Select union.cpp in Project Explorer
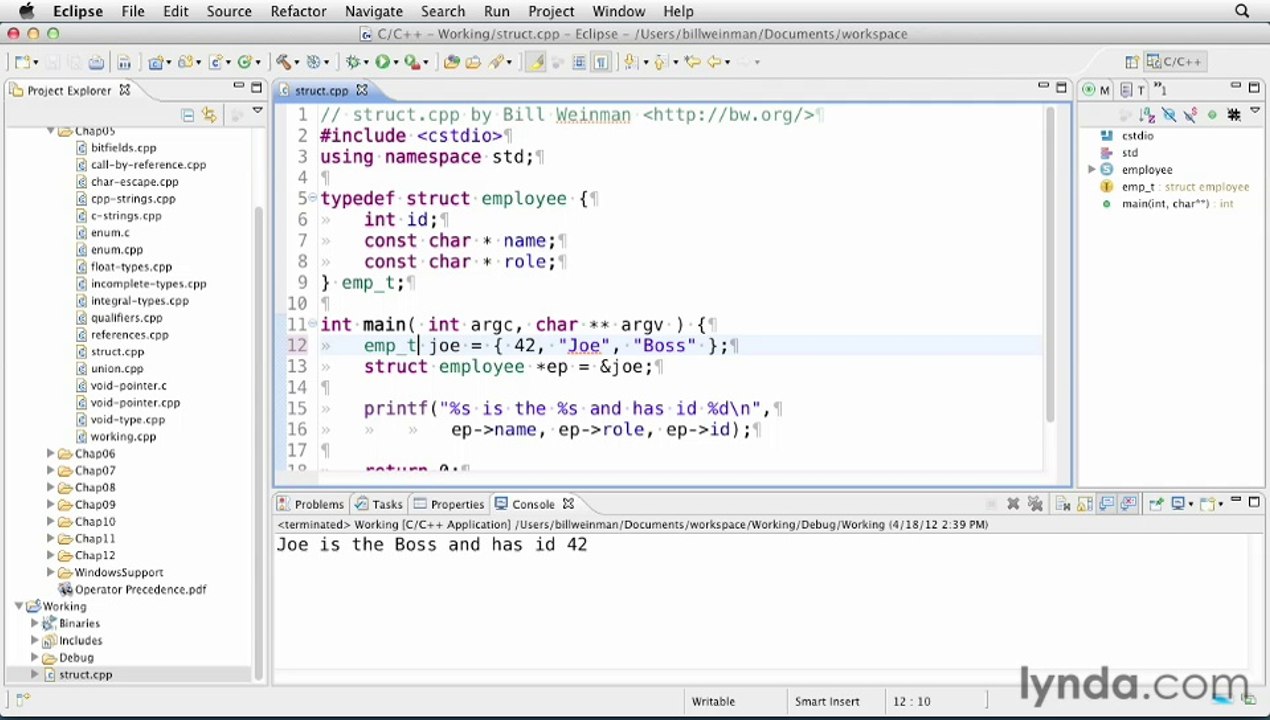Screen dimensions: 1270x720 click(116, 369)
